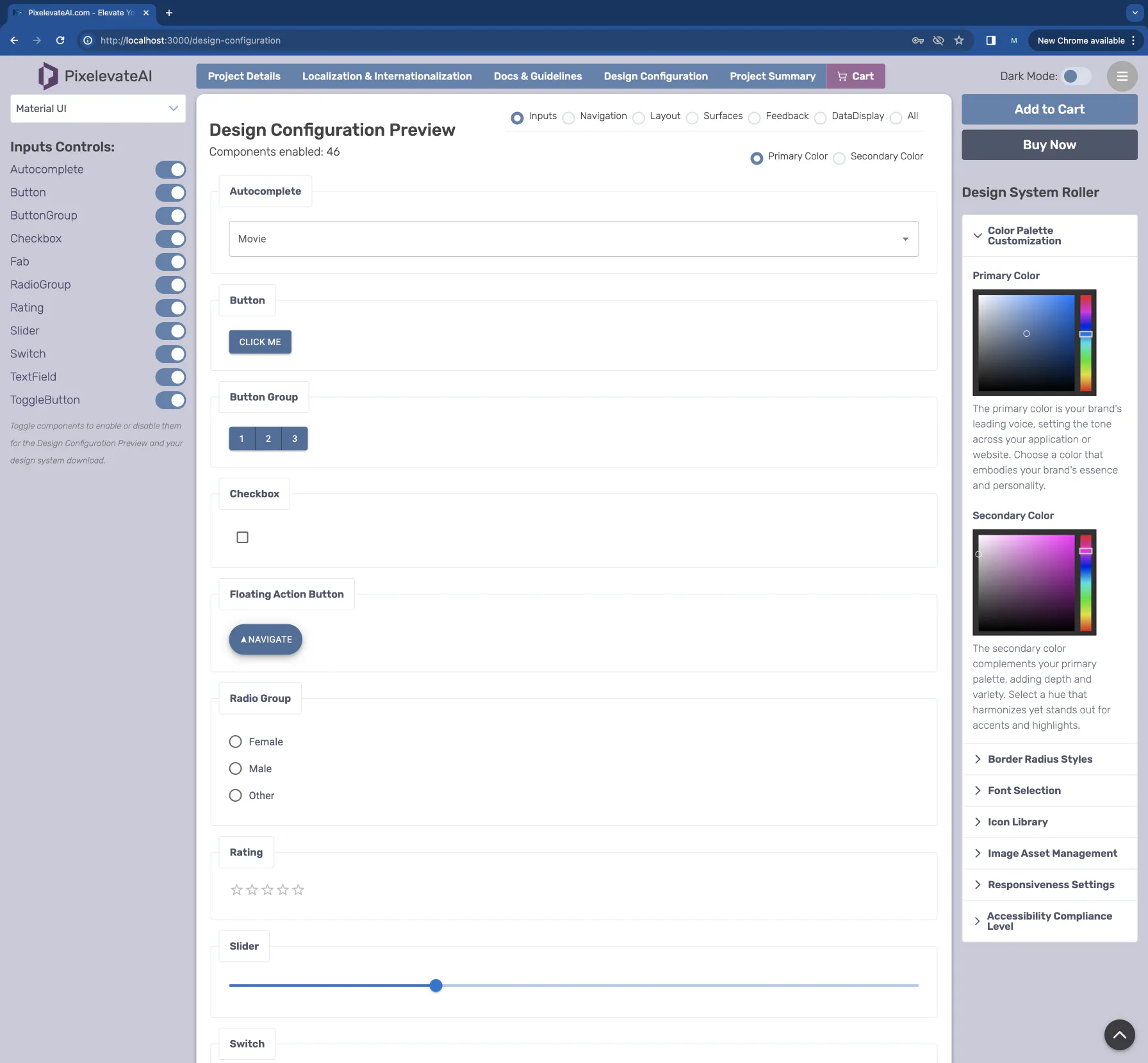The height and width of the screenshot is (1063, 1148).
Task: Click the NAVIGATE floating action button
Action: pos(265,639)
